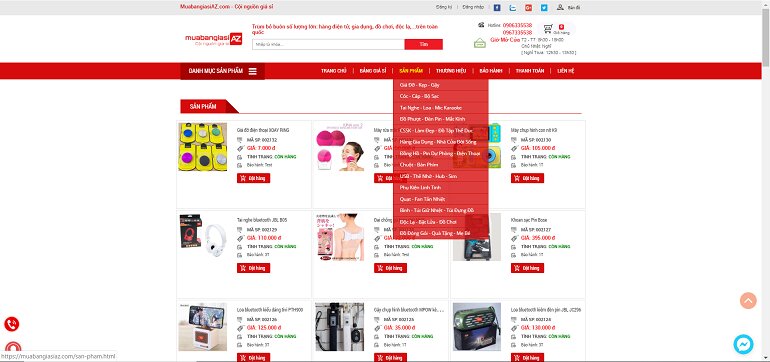
Task: Open Gậy chụp hình bluetooth thumbnail
Action: coord(340,327)
